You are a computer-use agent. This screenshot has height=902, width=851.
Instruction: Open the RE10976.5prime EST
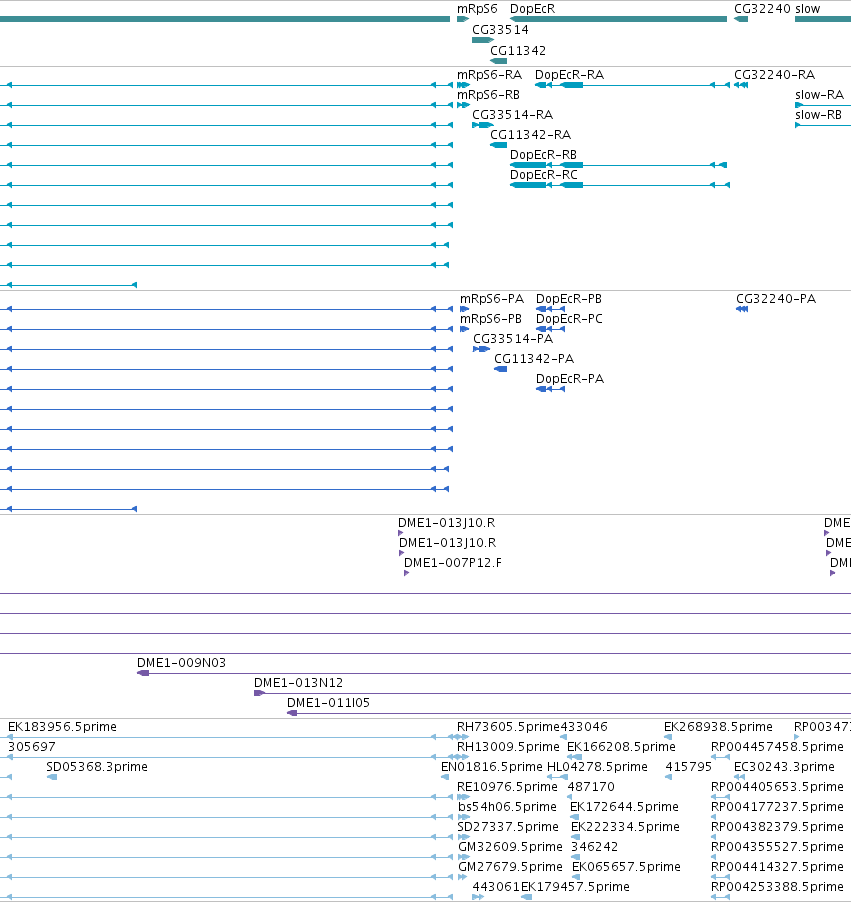pyautogui.click(x=463, y=797)
